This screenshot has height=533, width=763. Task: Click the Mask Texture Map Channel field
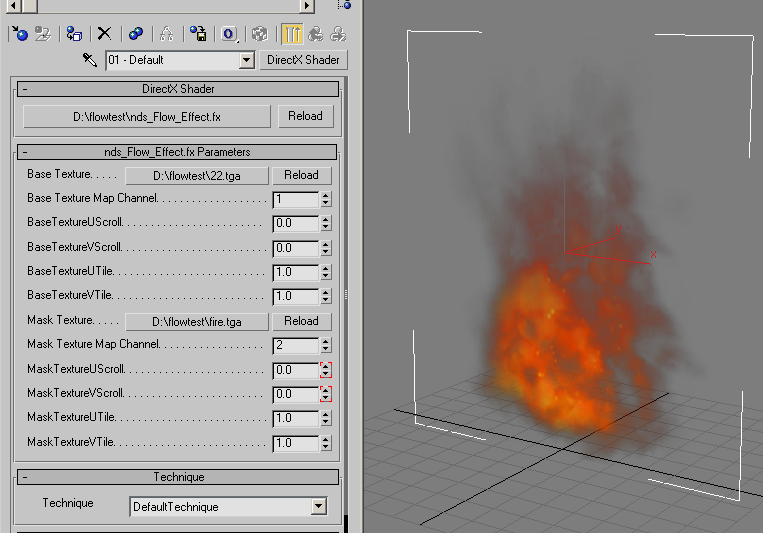point(296,345)
